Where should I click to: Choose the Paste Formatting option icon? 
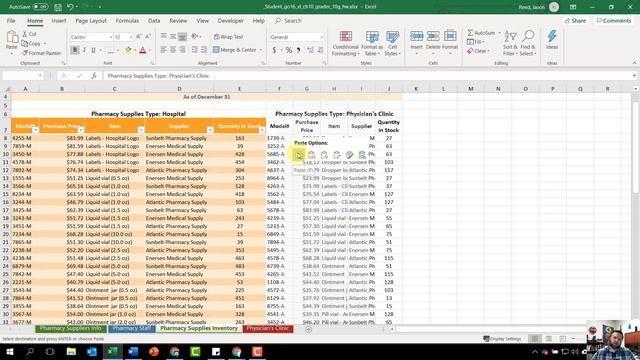(x=349, y=155)
